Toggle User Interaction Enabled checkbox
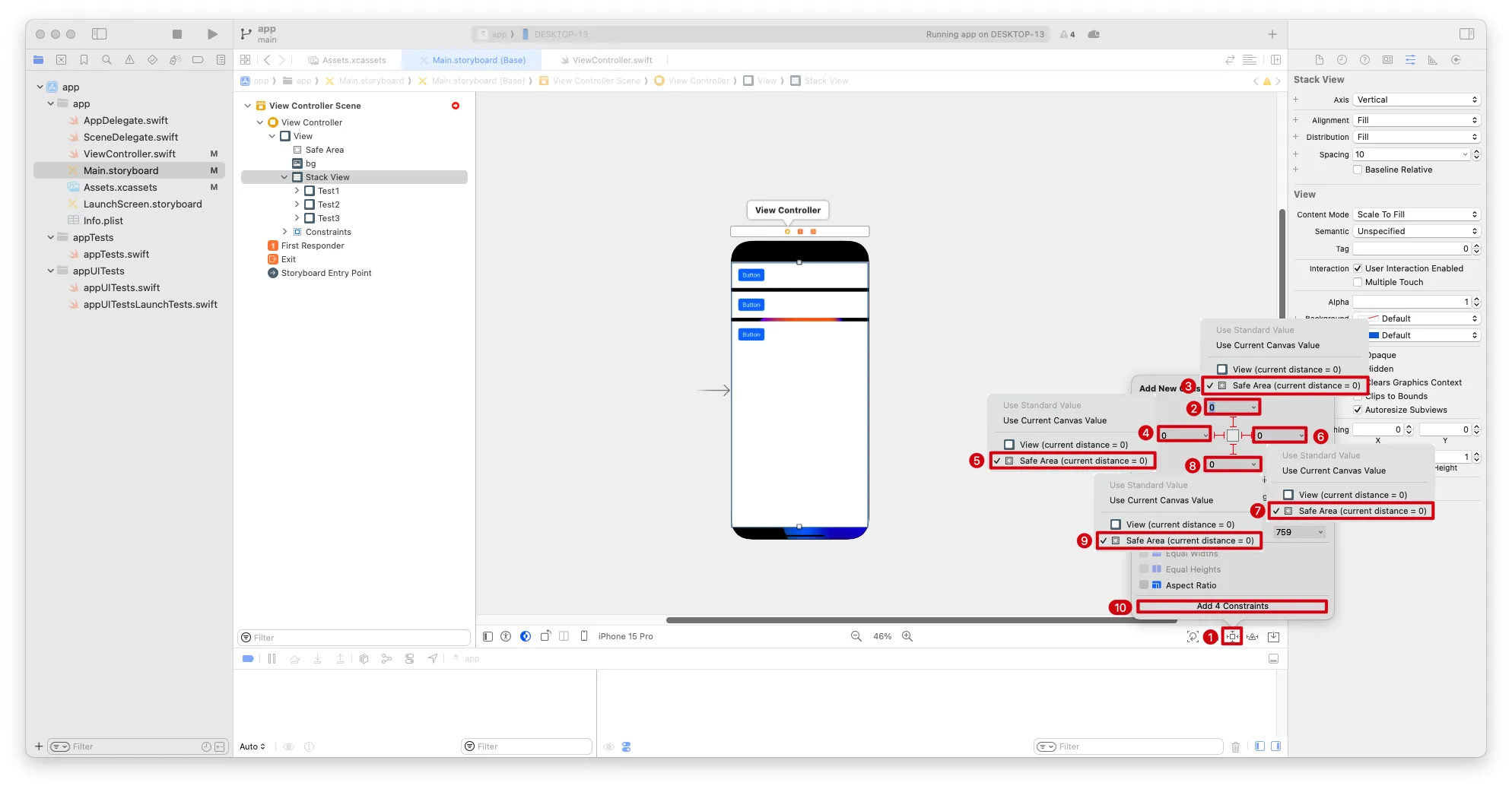Screen dimensions: 1512x789 1358,269
